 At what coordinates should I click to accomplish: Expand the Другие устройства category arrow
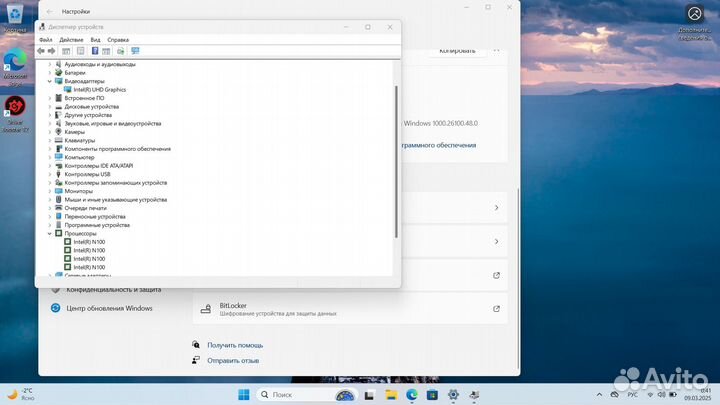pos(50,115)
